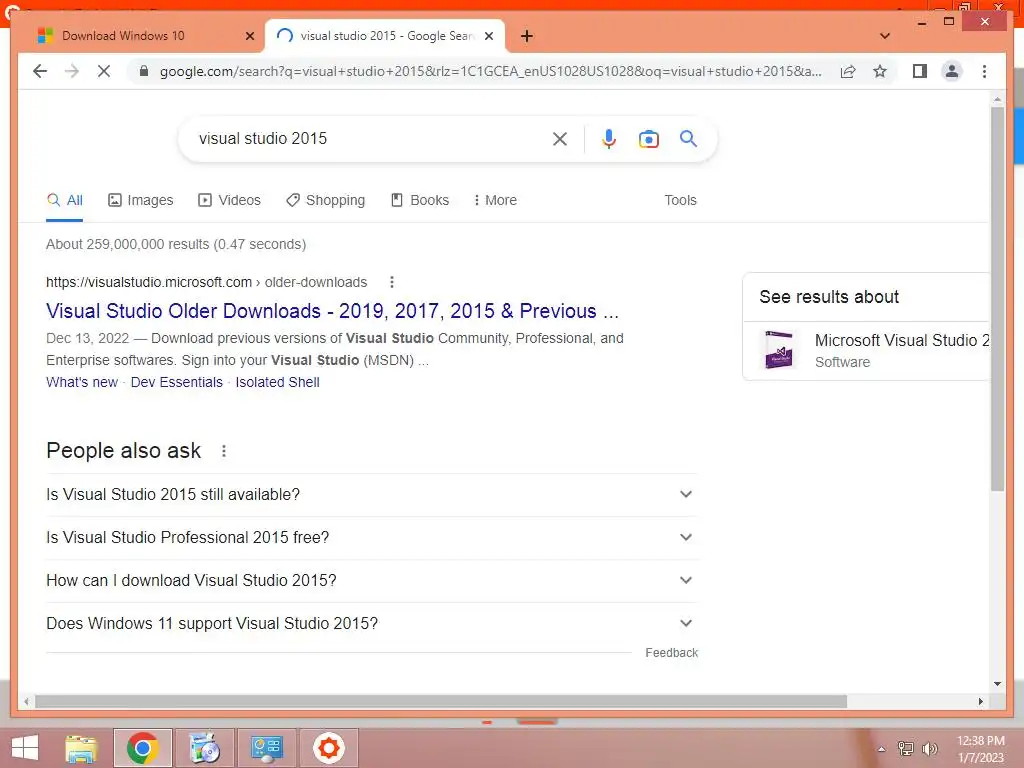This screenshot has height=768, width=1024.
Task: Click the forward navigation arrow
Action: coord(72,71)
